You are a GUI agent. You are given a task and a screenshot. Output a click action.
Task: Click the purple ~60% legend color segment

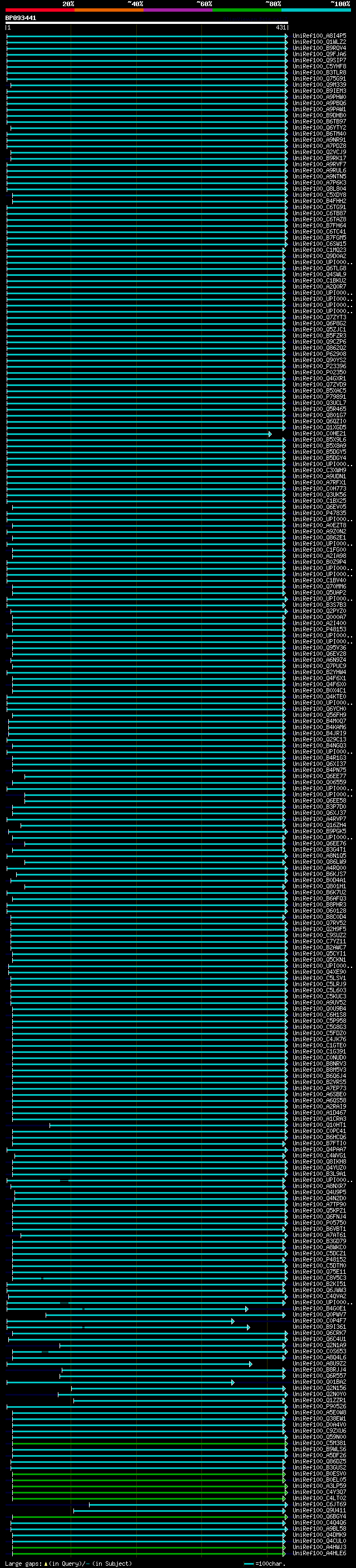pos(177,11)
